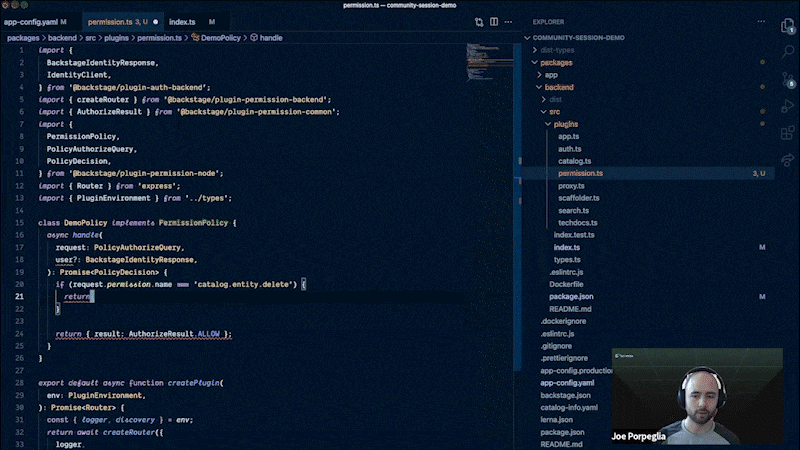
Task: Open techdocs.ts in the Explorer
Action: pos(578,222)
